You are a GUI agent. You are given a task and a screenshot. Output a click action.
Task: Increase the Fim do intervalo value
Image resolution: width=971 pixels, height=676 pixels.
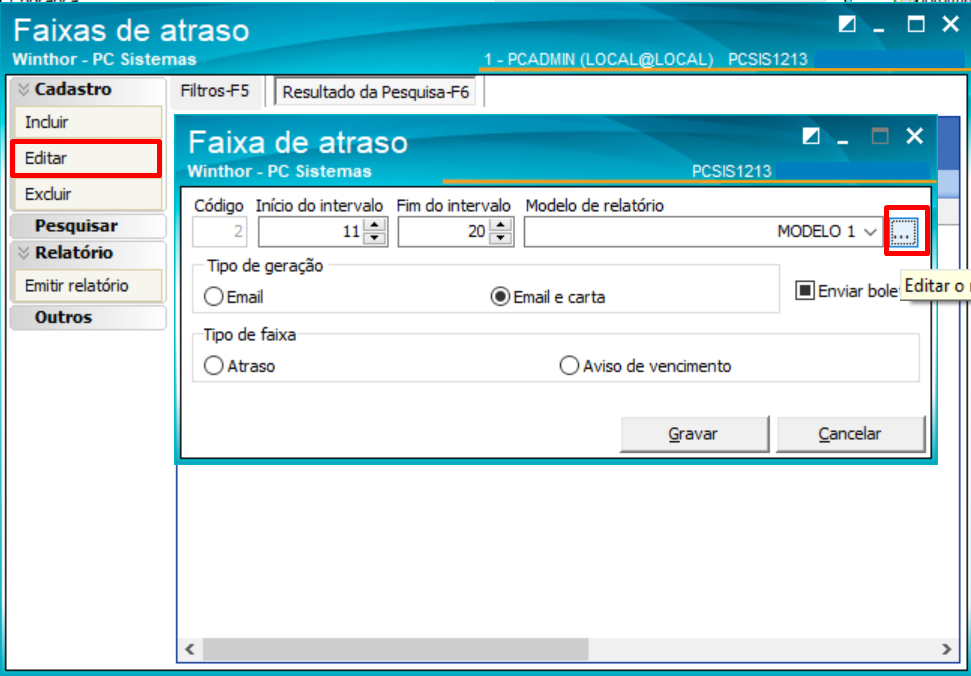pos(501,225)
